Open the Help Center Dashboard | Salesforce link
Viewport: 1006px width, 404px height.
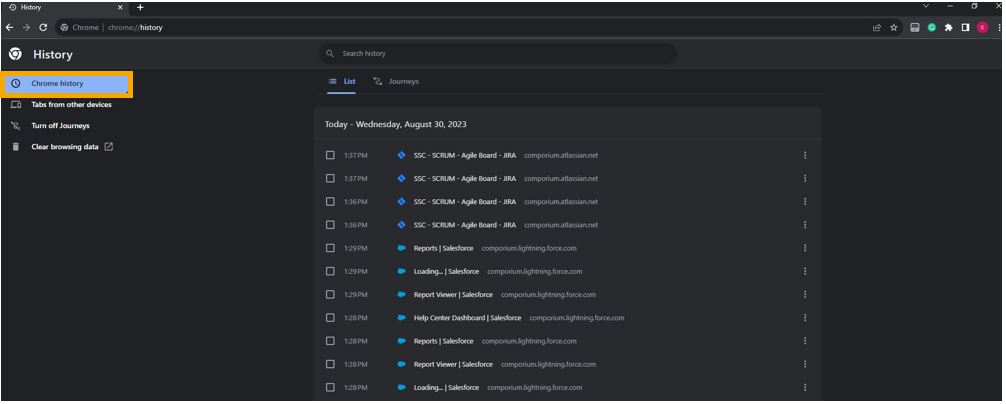tap(467, 317)
